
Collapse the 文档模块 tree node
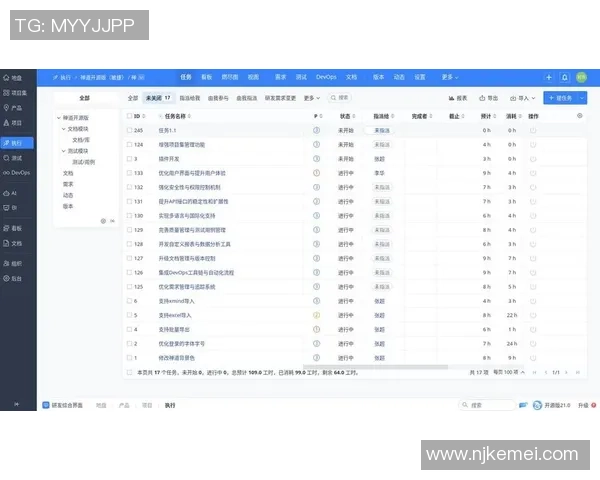pyautogui.click(x=62, y=129)
